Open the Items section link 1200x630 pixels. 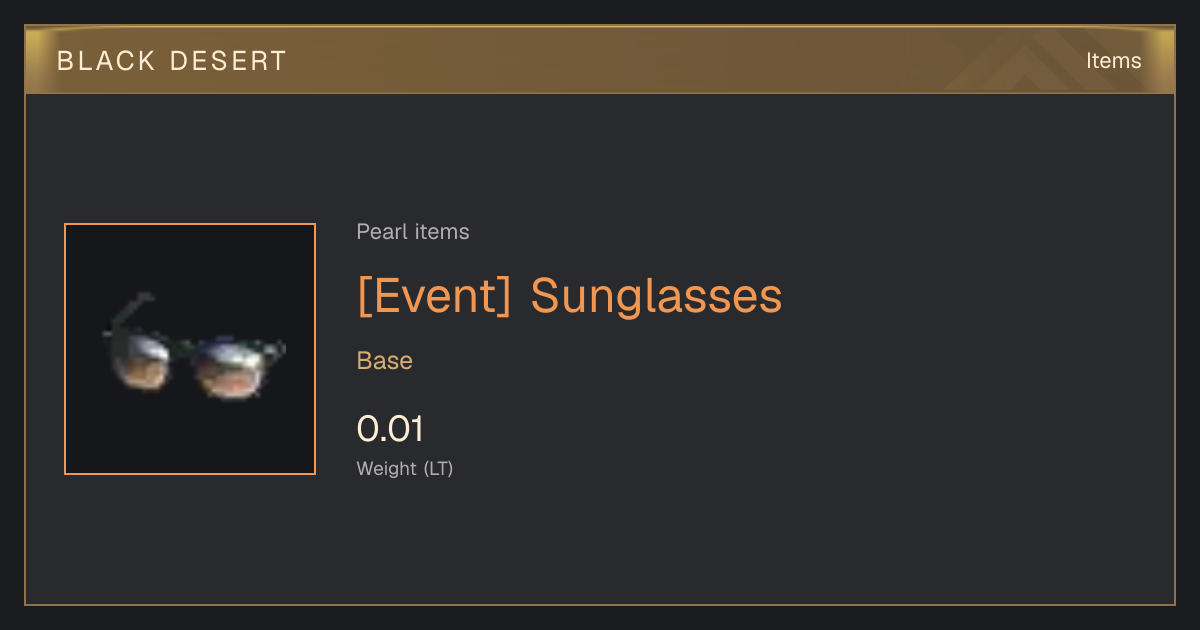point(1113,61)
